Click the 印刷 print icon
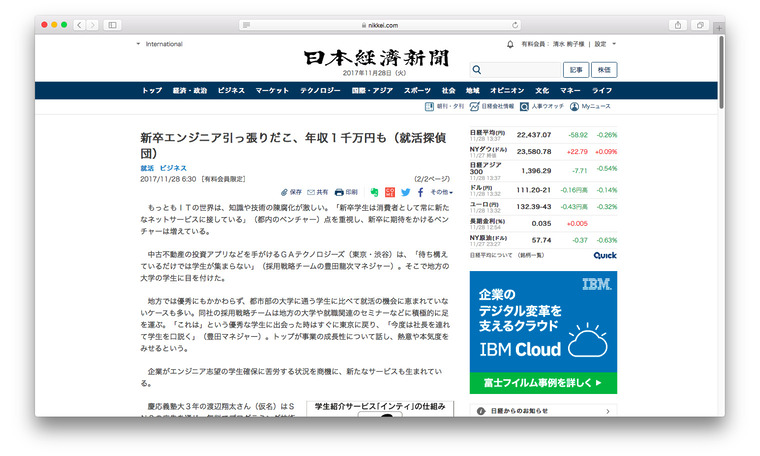 (346, 191)
